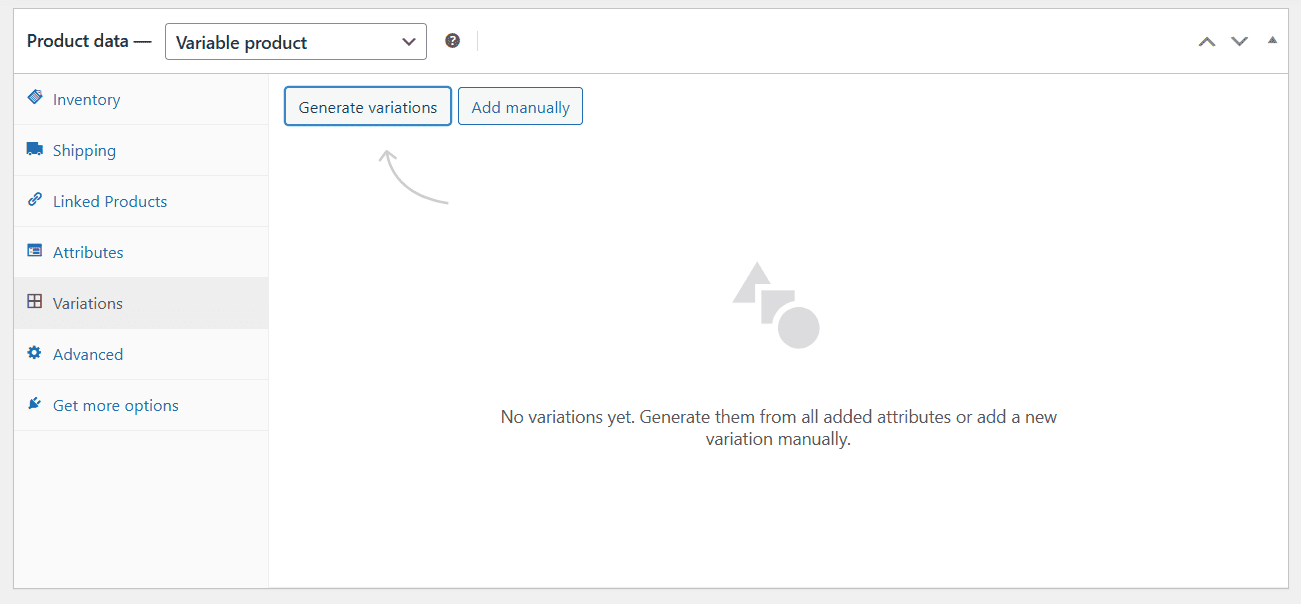Open the Variable product type dropdown
Screen dimensions: 1301x604
tap(295, 42)
